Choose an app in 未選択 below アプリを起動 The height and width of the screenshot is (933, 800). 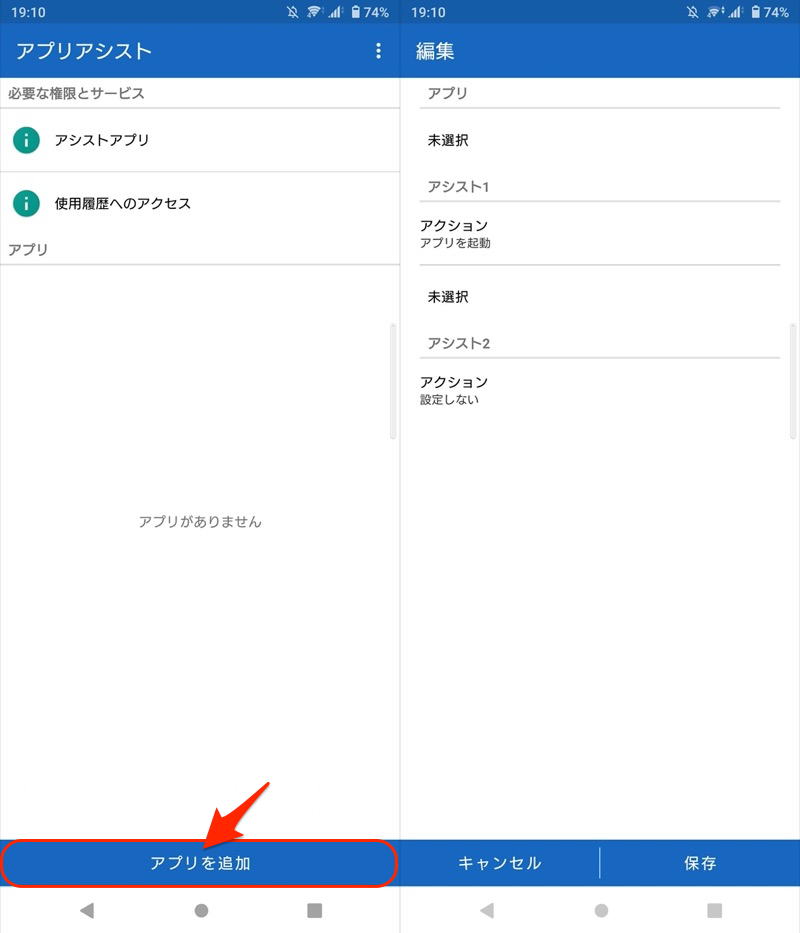448,297
